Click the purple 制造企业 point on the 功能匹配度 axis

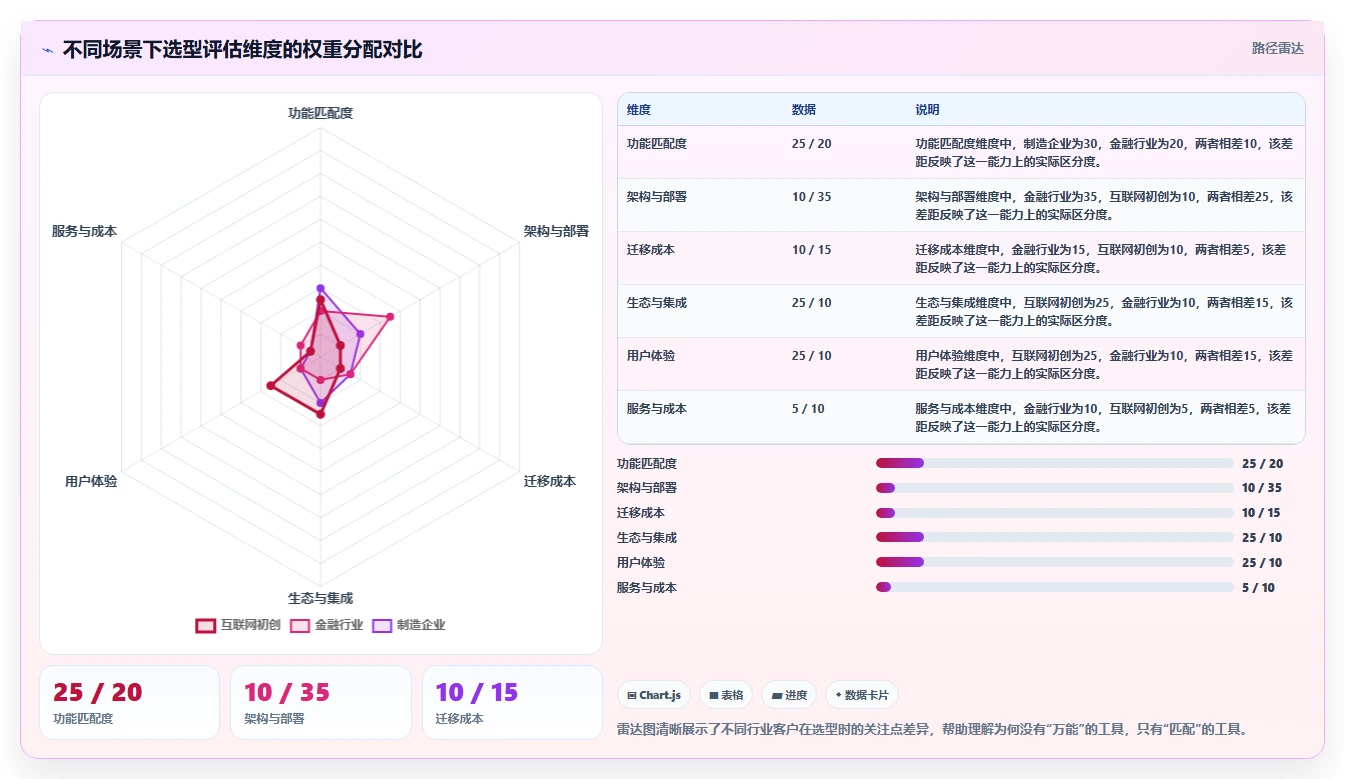point(320,289)
